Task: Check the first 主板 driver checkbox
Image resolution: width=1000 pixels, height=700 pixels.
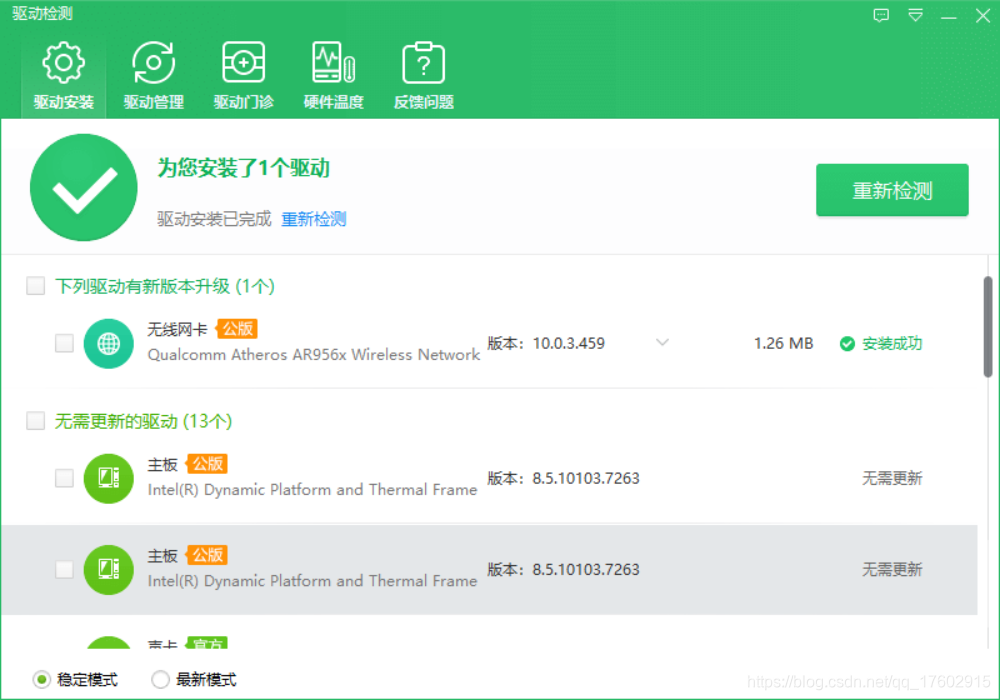Action: pos(64,478)
